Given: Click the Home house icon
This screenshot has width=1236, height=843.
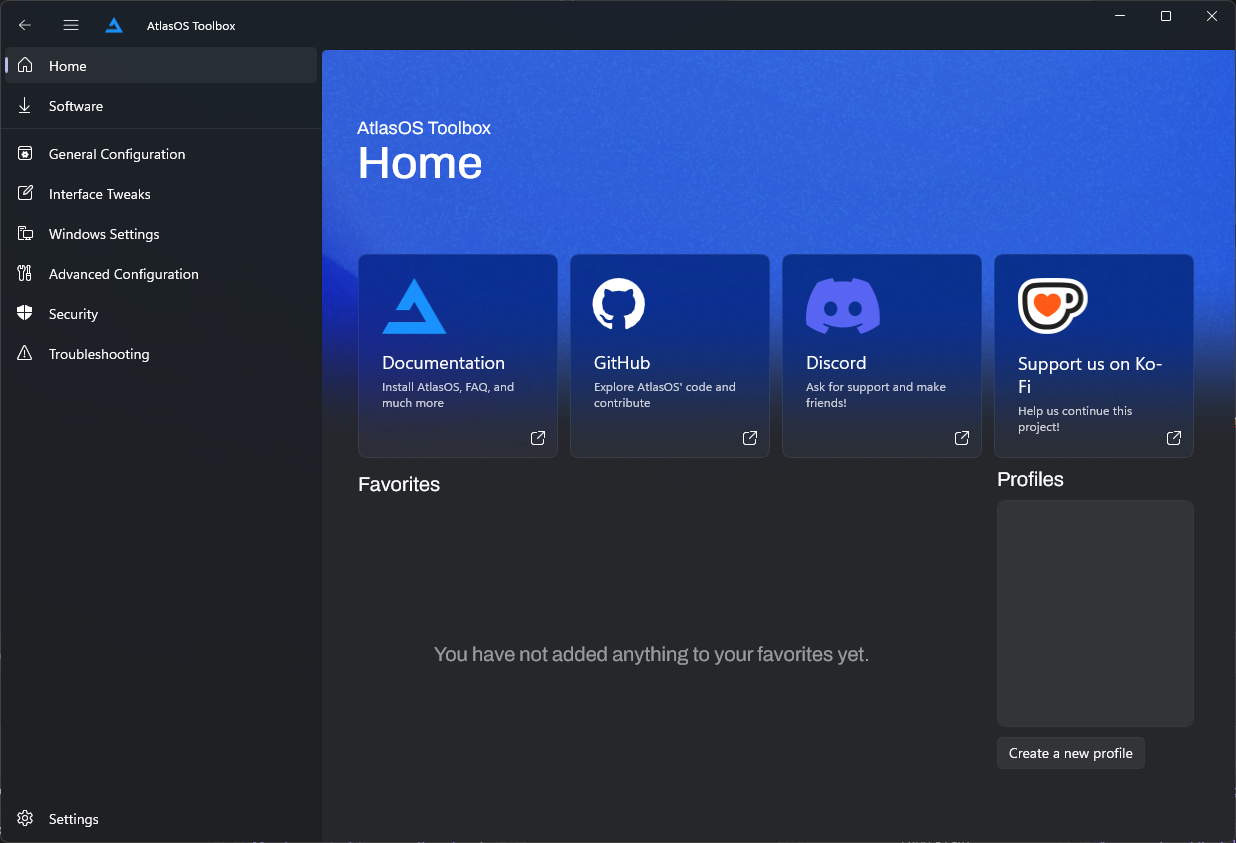Looking at the screenshot, I should coord(25,66).
